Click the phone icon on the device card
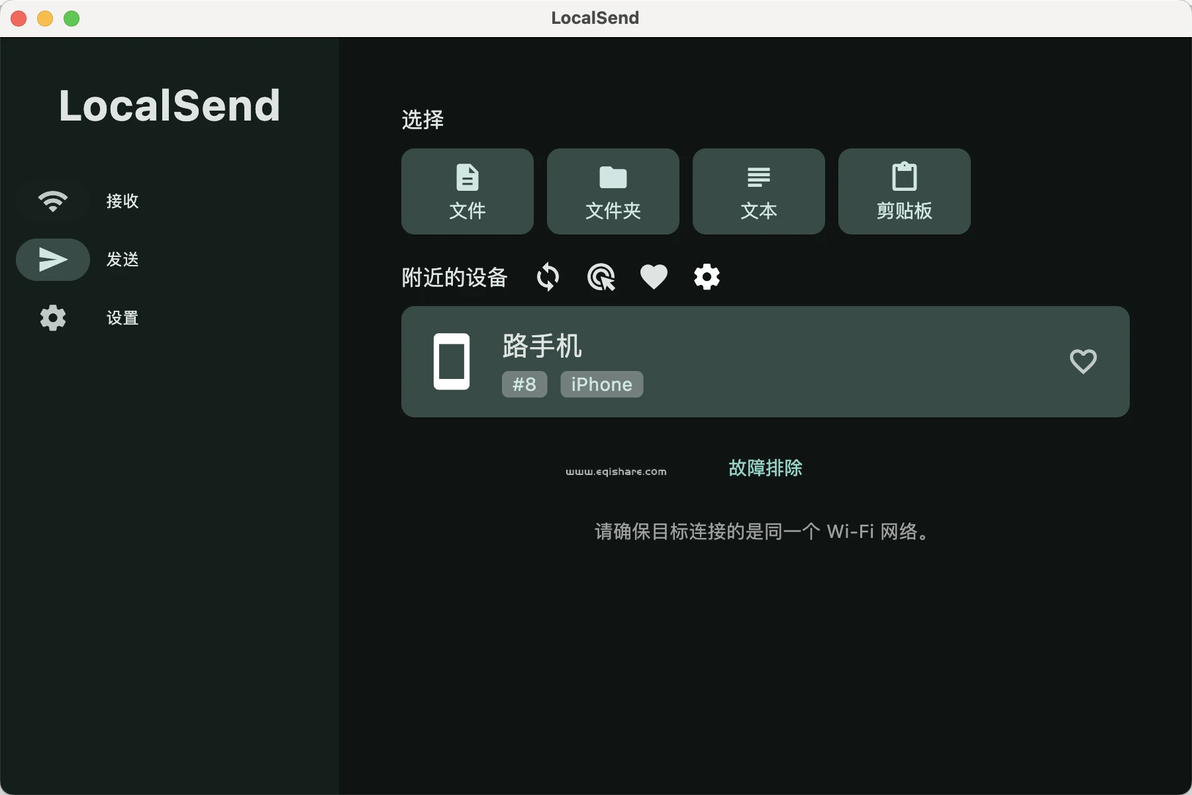1192x795 pixels. [452, 362]
